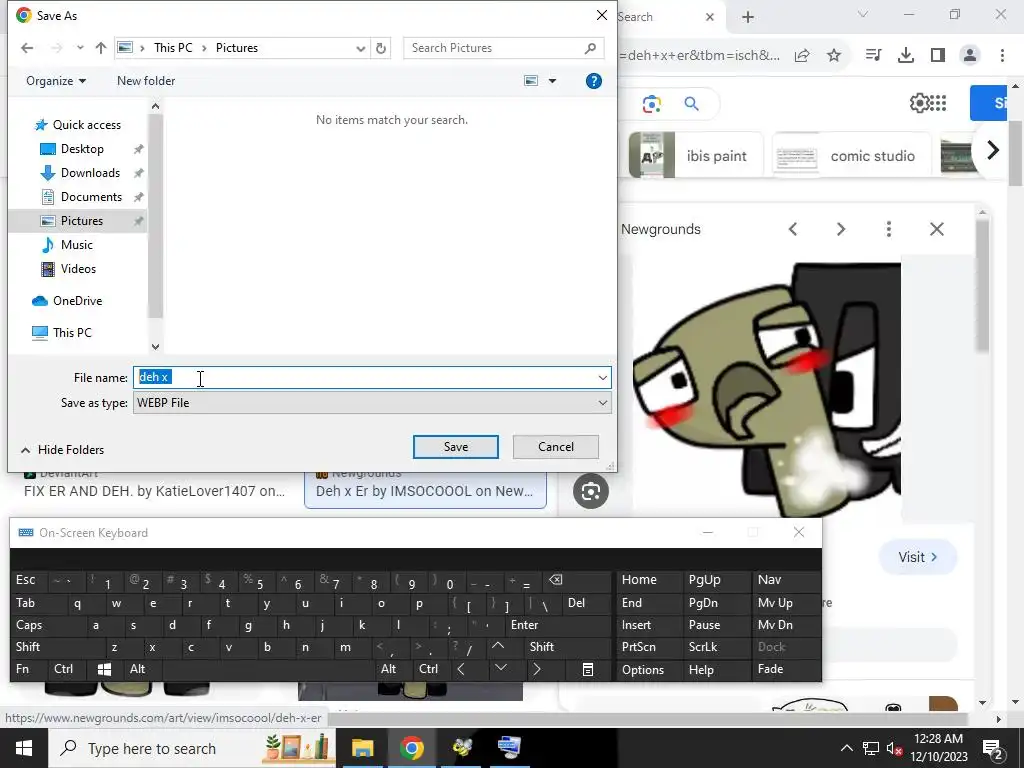
Task: Open Windows Start menu
Action: pyautogui.click(x=24, y=748)
